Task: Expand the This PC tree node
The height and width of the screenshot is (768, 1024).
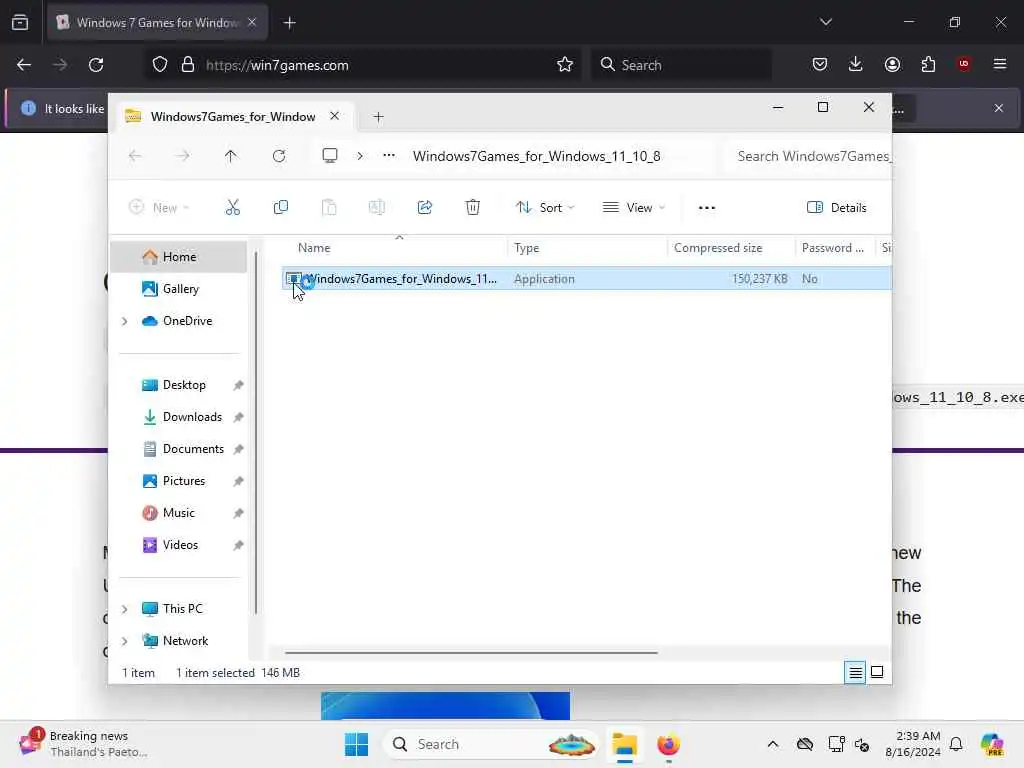Action: tap(125, 609)
